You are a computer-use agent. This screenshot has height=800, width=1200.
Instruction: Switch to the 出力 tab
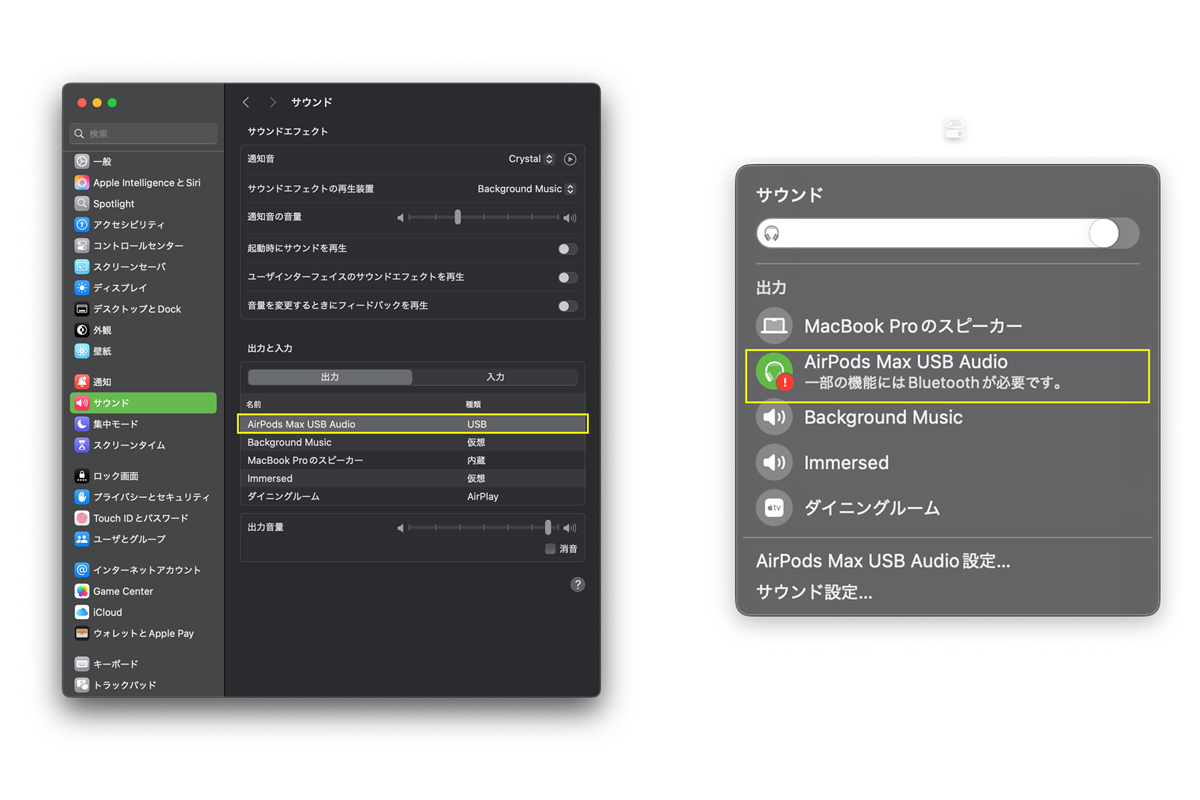tap(330, 377)
